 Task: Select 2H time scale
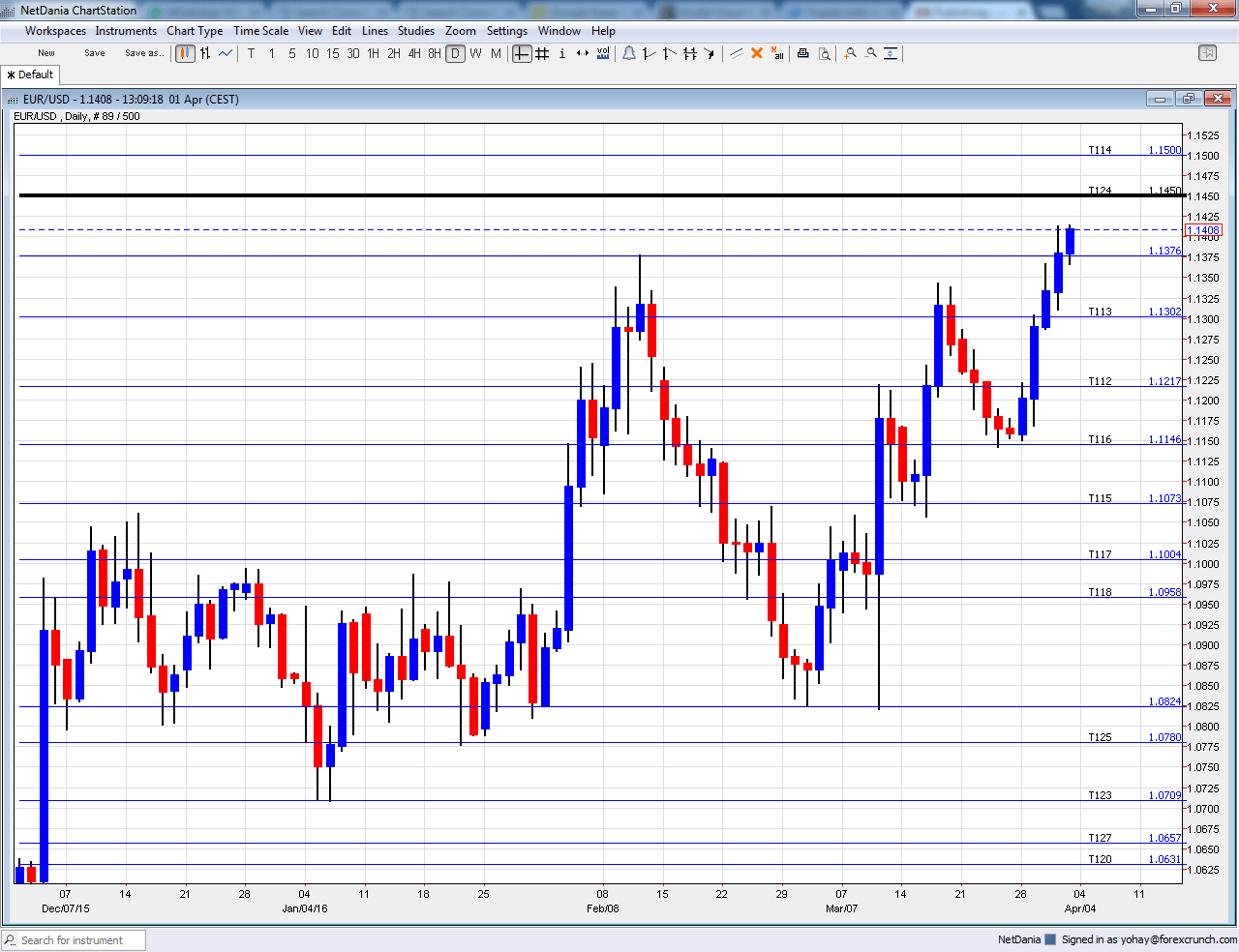[x=394, y=53]
